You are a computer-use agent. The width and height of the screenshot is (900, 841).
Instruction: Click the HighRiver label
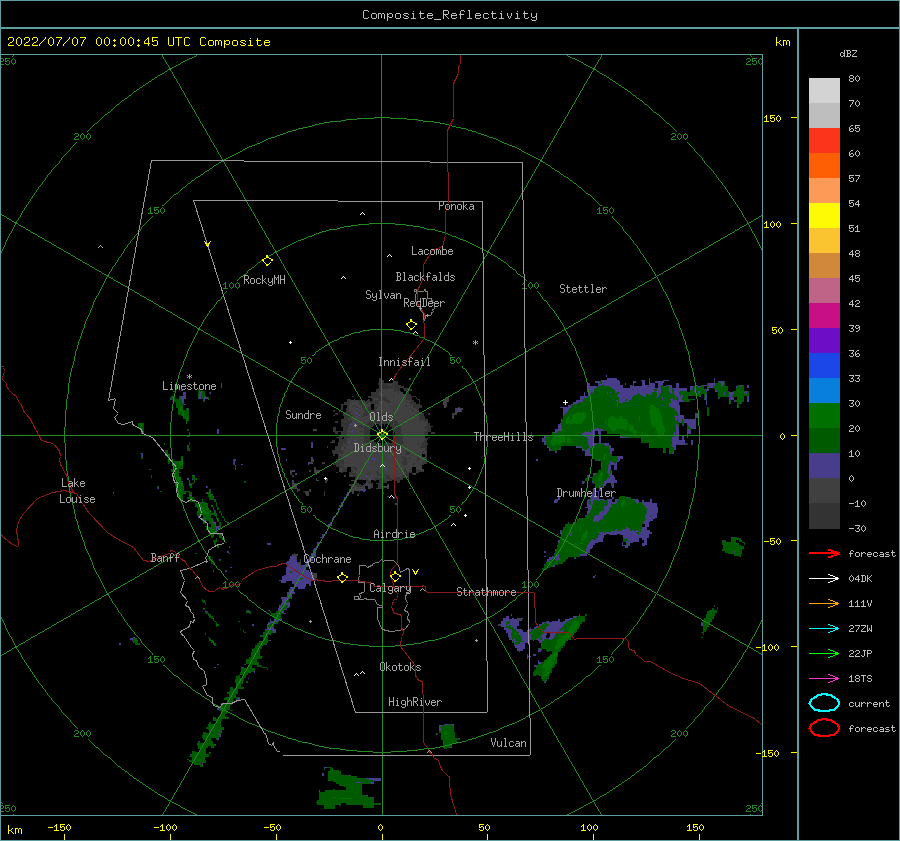pos(415,702)
